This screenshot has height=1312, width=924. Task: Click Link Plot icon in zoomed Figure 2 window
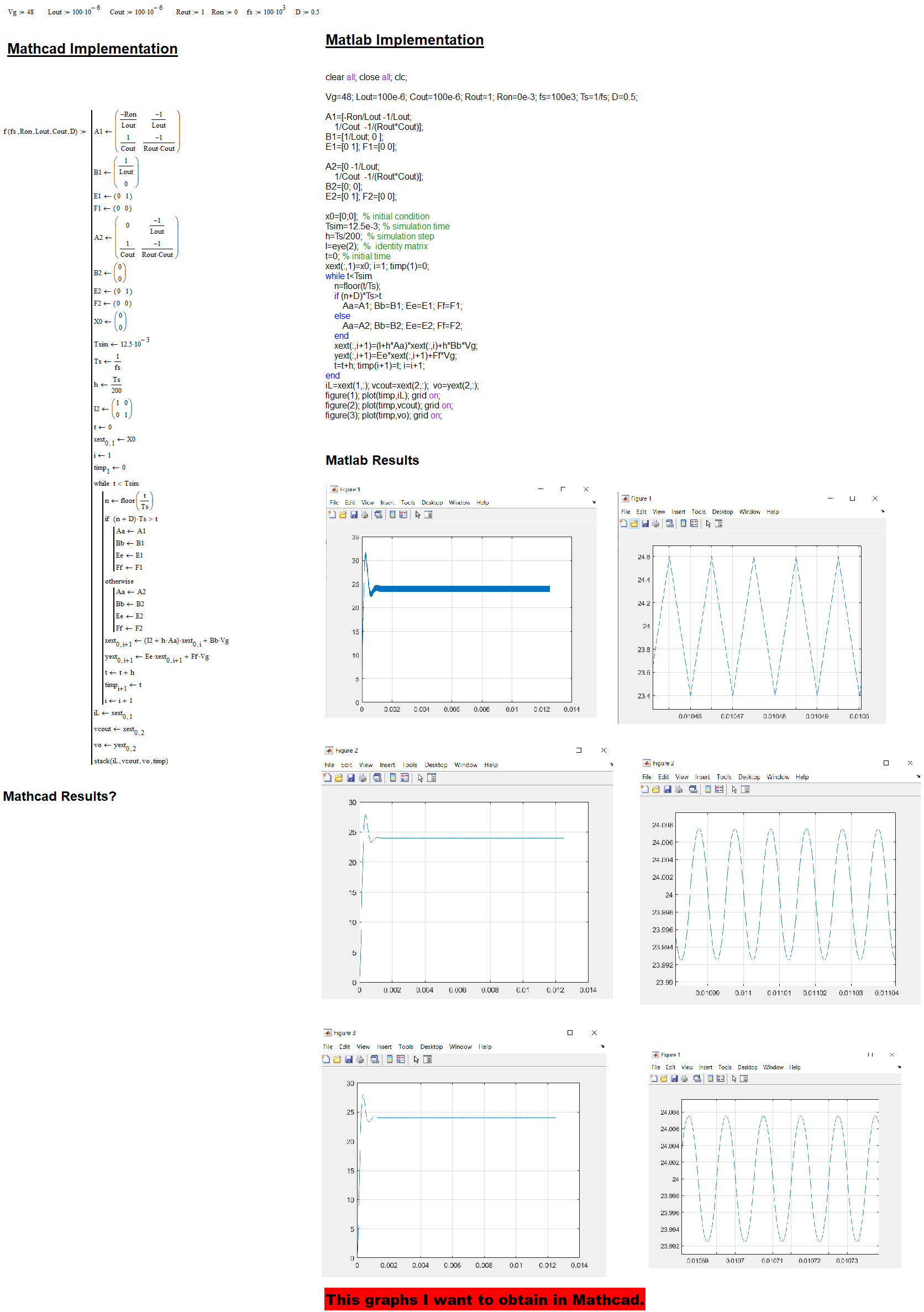[692, 789]
